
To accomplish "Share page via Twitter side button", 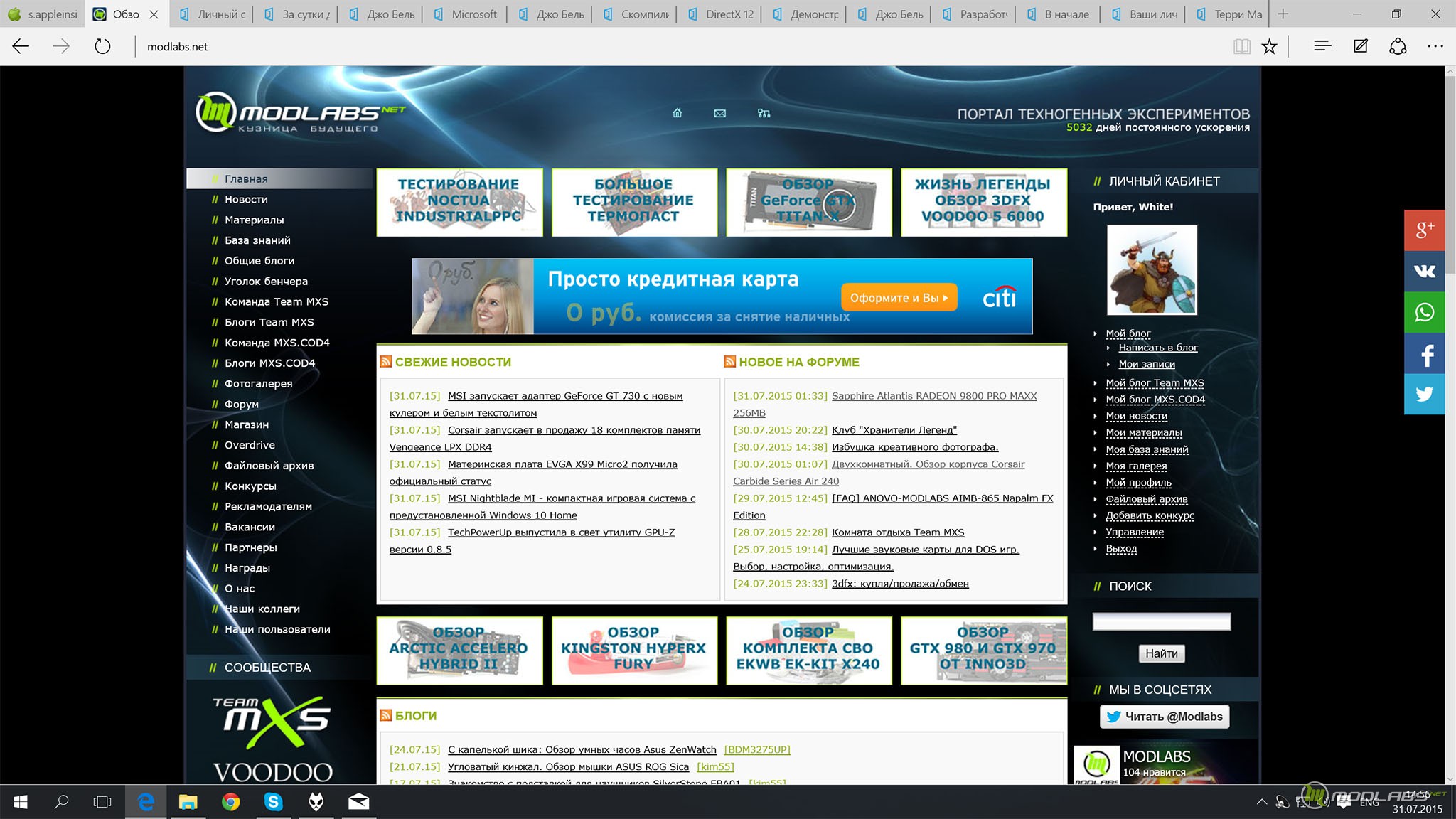I will coord(1424,394).
